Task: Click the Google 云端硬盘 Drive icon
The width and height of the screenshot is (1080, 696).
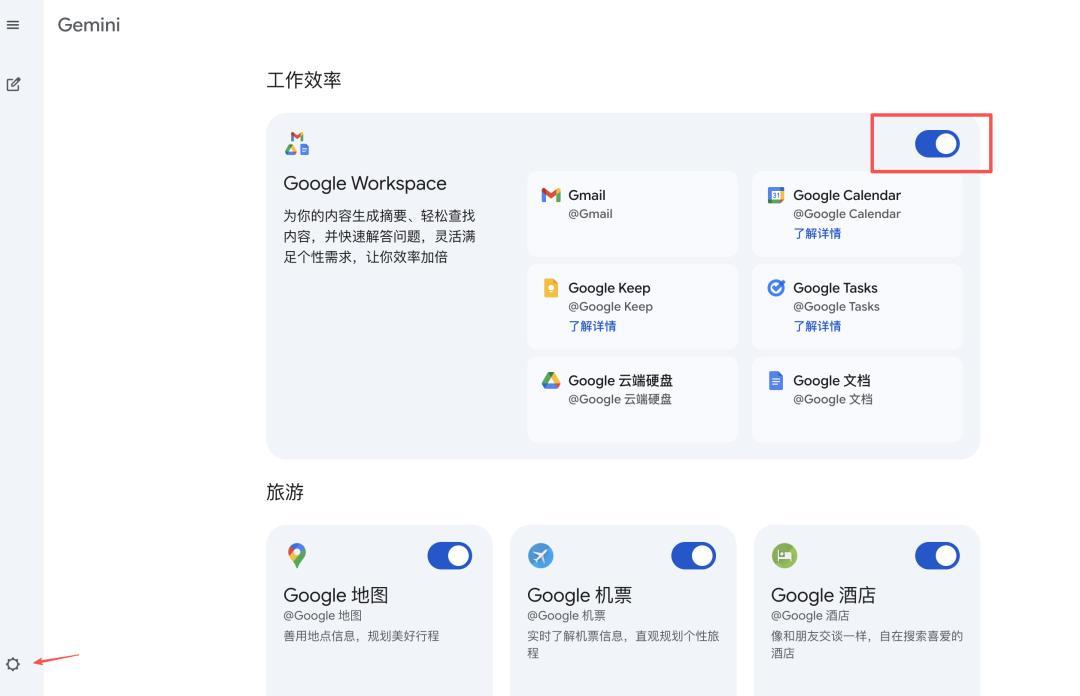Action: [x=551, y=380]
